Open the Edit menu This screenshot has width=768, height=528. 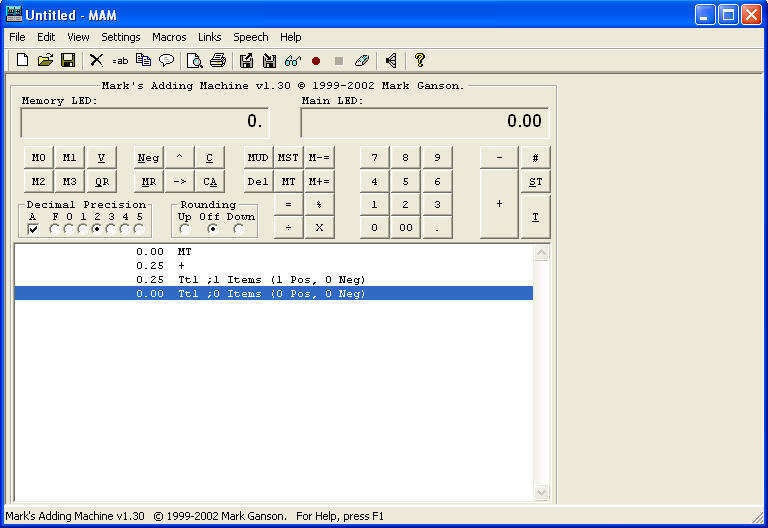coord(46,37)
